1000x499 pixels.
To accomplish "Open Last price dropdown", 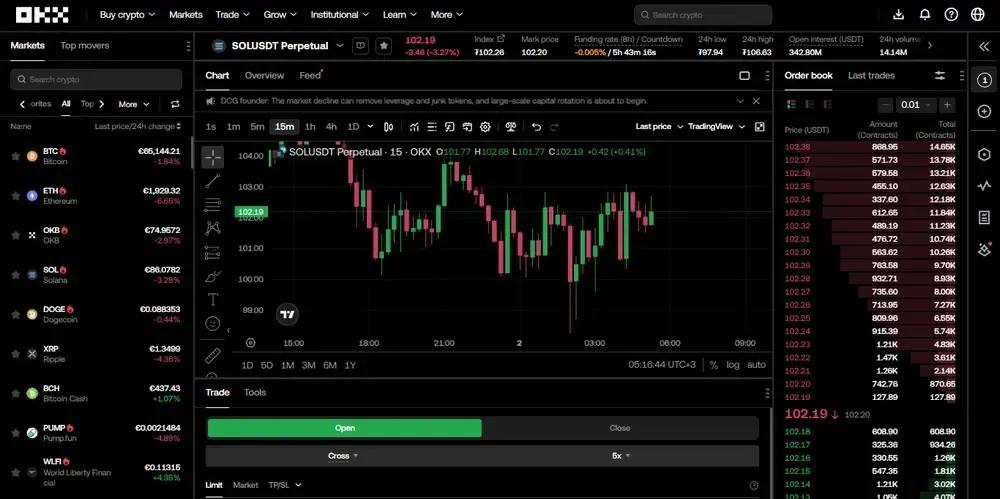I will tap(659, 127).
